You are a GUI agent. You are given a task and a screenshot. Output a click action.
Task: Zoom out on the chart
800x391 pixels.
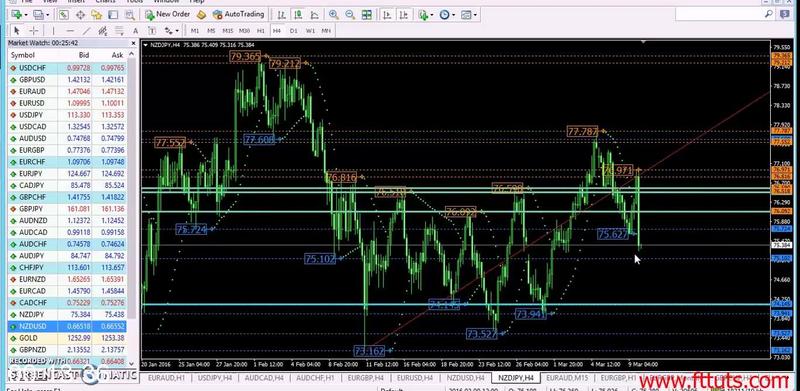click(x=350, y=15)
